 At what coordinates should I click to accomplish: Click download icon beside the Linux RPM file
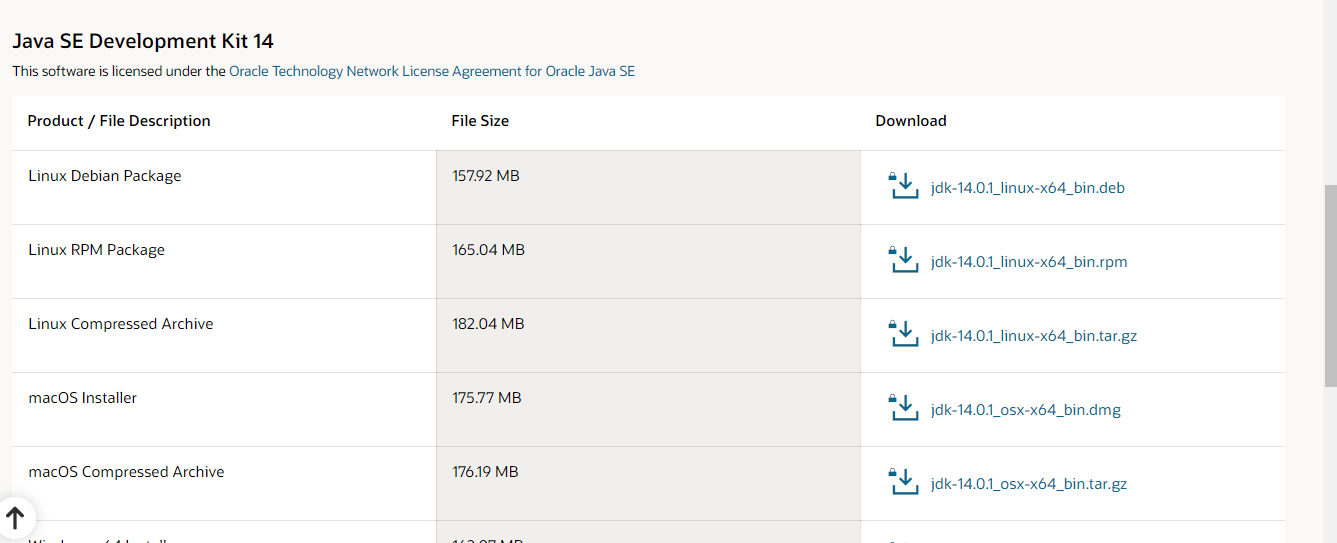[903, 260]
